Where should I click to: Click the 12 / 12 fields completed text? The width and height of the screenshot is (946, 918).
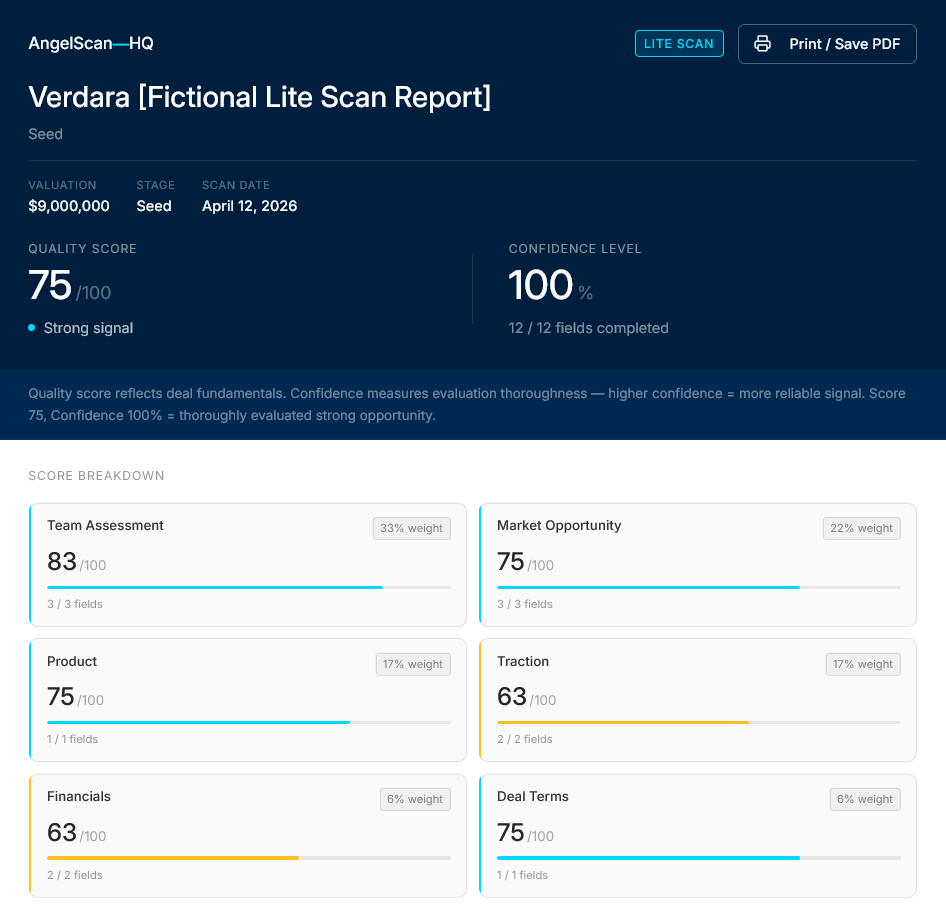[588, 328]
